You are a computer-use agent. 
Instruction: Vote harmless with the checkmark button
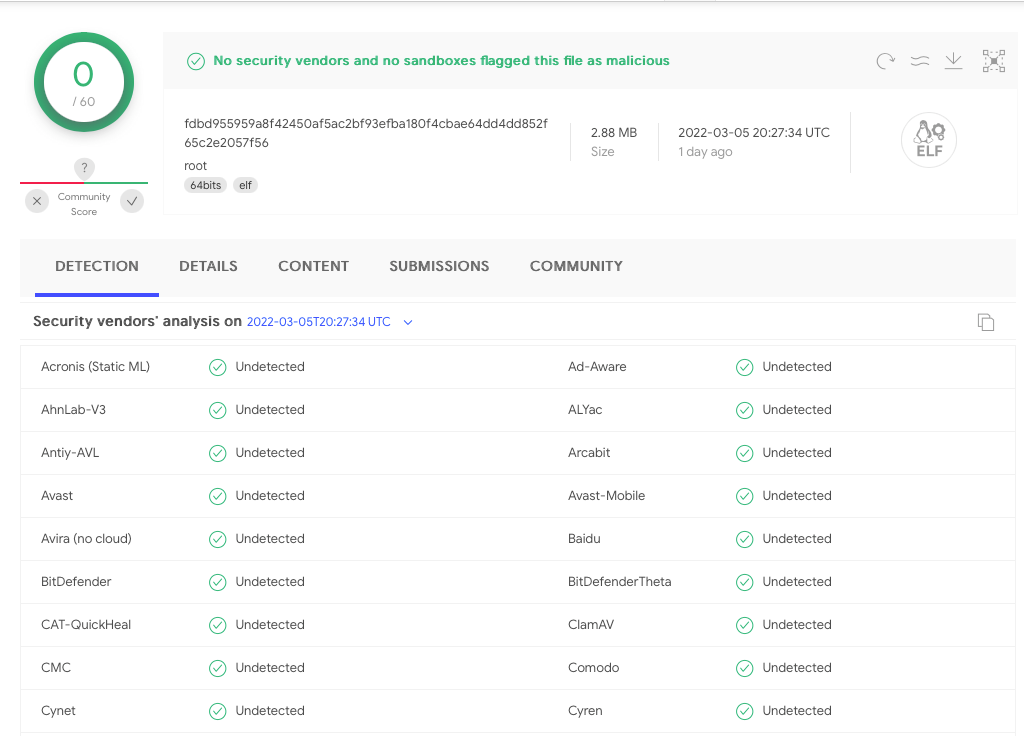pyautogui.click(x=132, y=201)
